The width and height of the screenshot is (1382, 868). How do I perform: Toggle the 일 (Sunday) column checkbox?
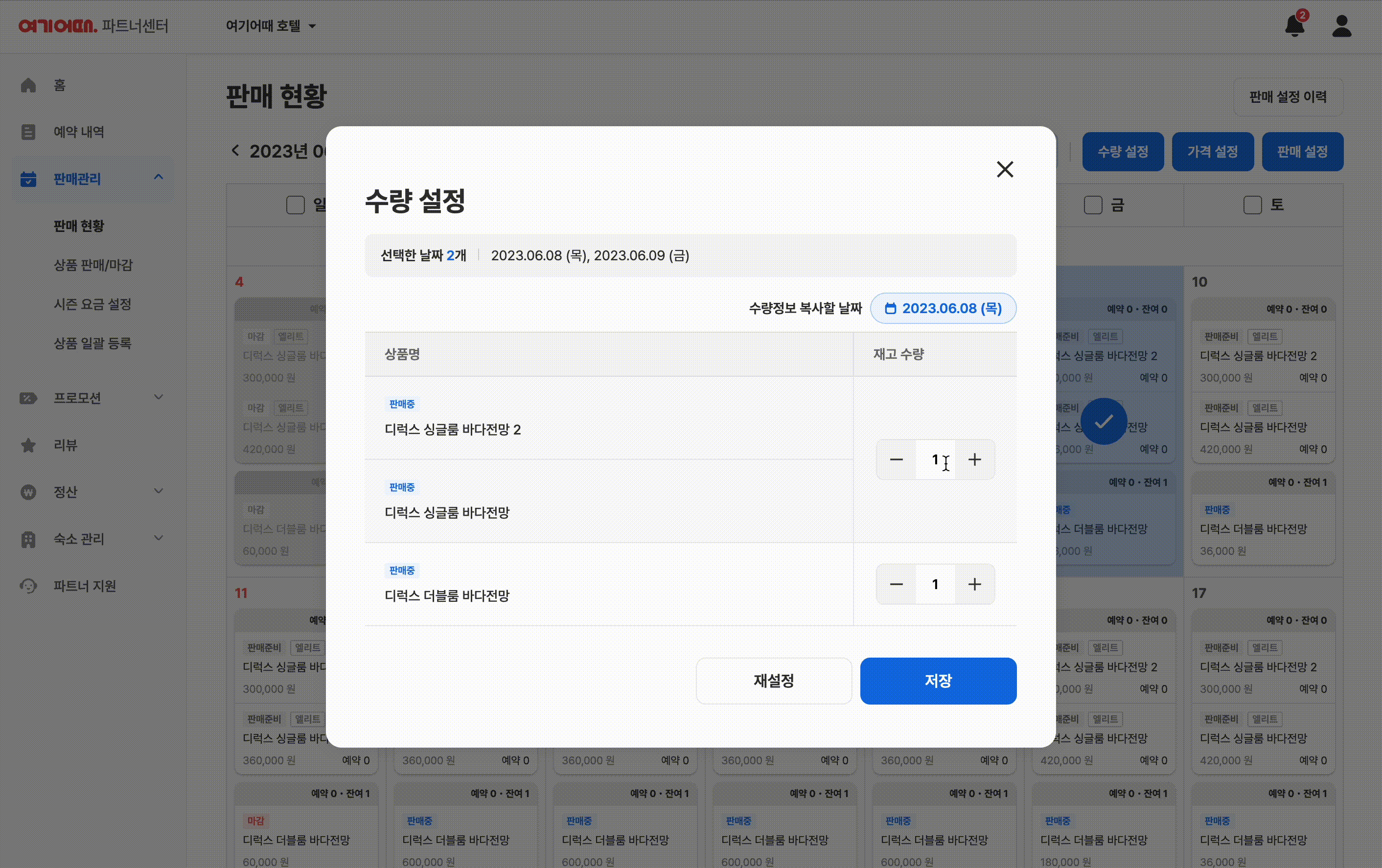click(295, 205)
